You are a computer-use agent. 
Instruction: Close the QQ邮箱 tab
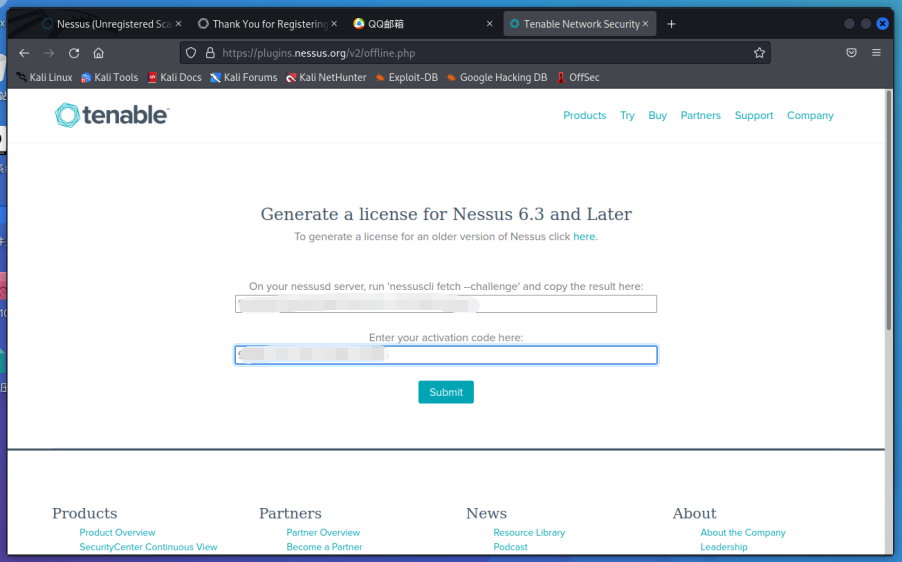click(490, 24)
